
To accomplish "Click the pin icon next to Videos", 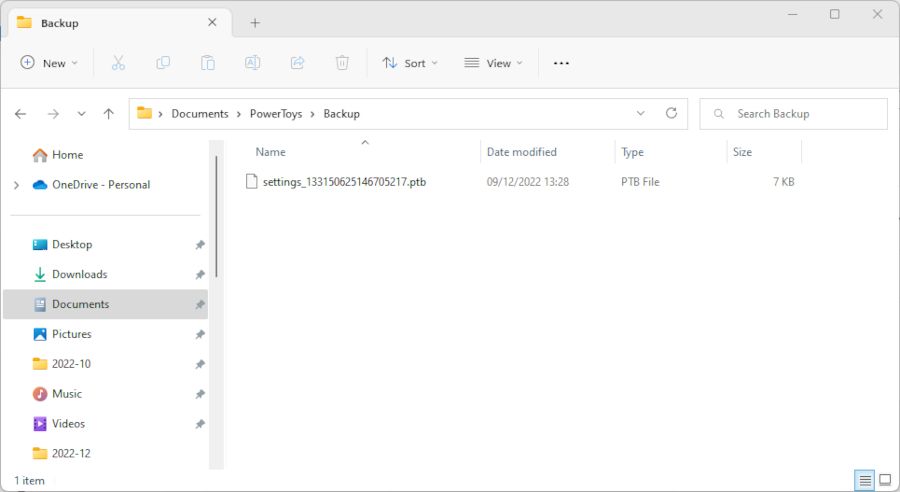I will pyautogui.click(x=200, y=424).
